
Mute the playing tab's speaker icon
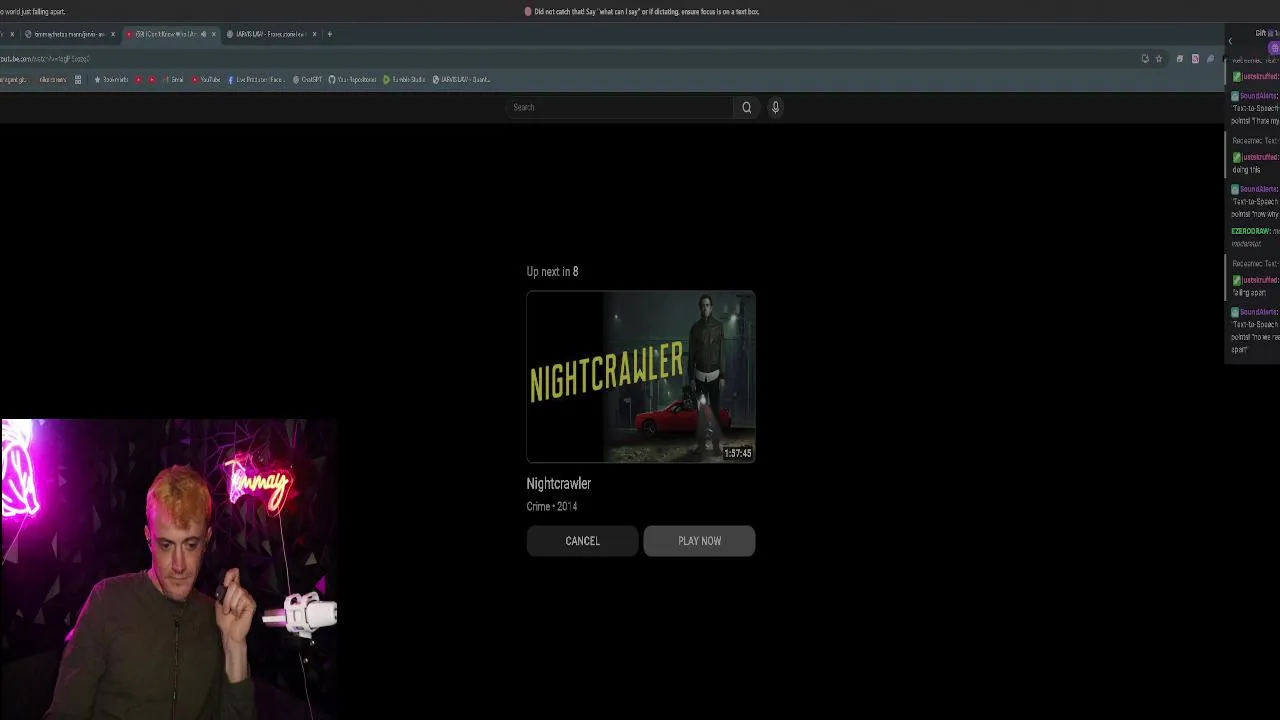203,34
